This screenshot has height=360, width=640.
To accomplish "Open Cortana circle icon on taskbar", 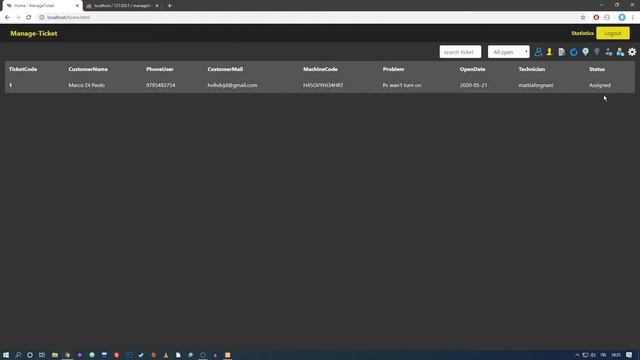I will [30, 355].
